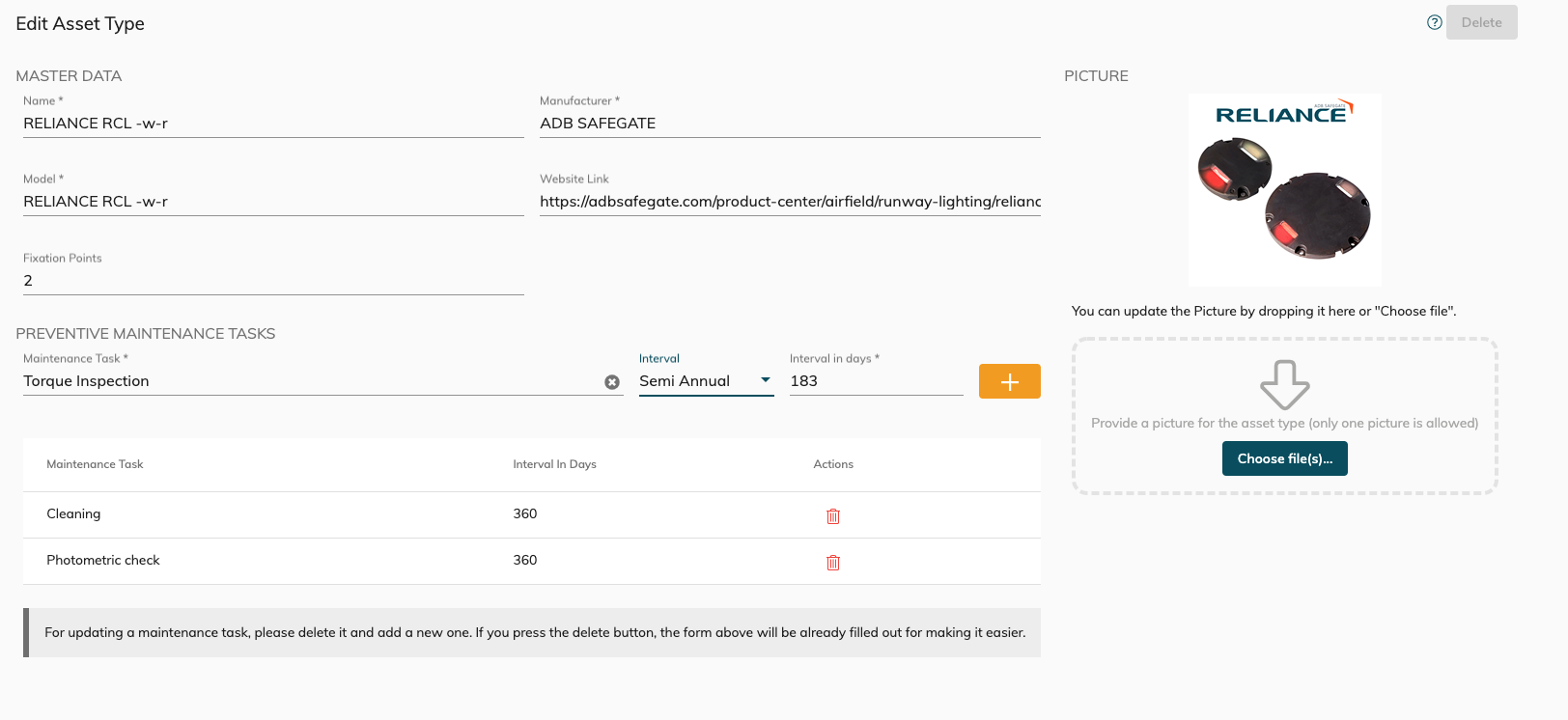Image resolution: width=1568 pixels, height=720 pixels.
Task: Clear the Torque Inspection maintenance task field
Action: tap(612, 382)
